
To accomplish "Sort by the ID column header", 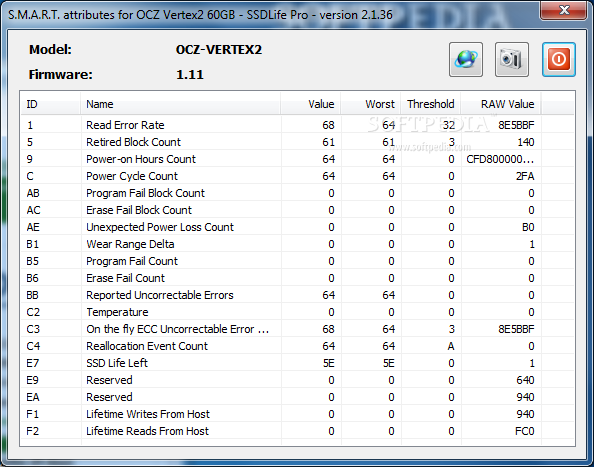I will (x=50, y=104).
